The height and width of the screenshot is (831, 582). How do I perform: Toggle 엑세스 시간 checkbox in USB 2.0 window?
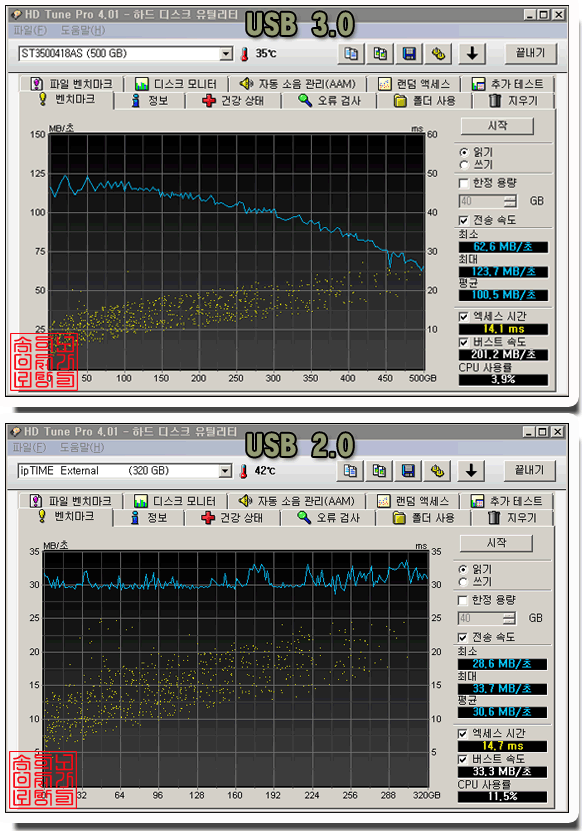pos(463,733)
